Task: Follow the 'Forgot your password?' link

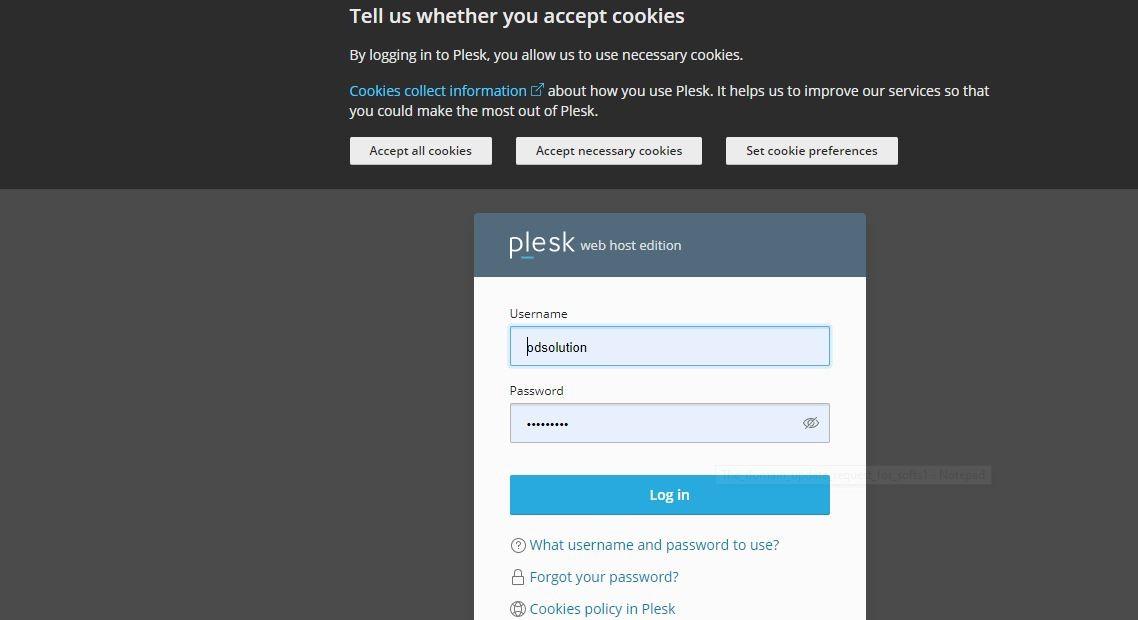Action: tap(604, 577)
